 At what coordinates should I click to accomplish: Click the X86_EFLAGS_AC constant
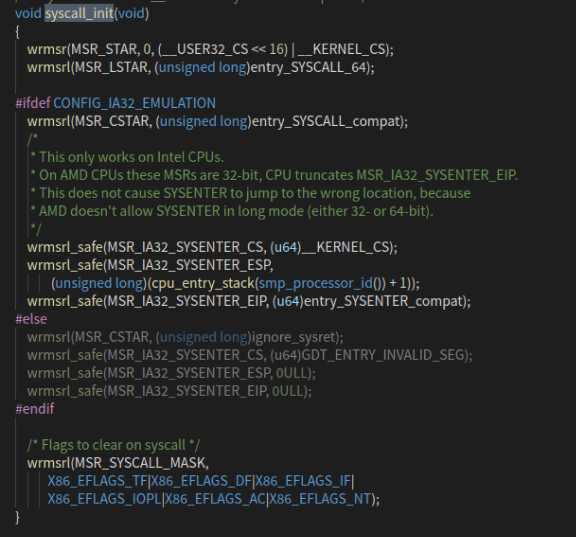[x=215, y=499]
